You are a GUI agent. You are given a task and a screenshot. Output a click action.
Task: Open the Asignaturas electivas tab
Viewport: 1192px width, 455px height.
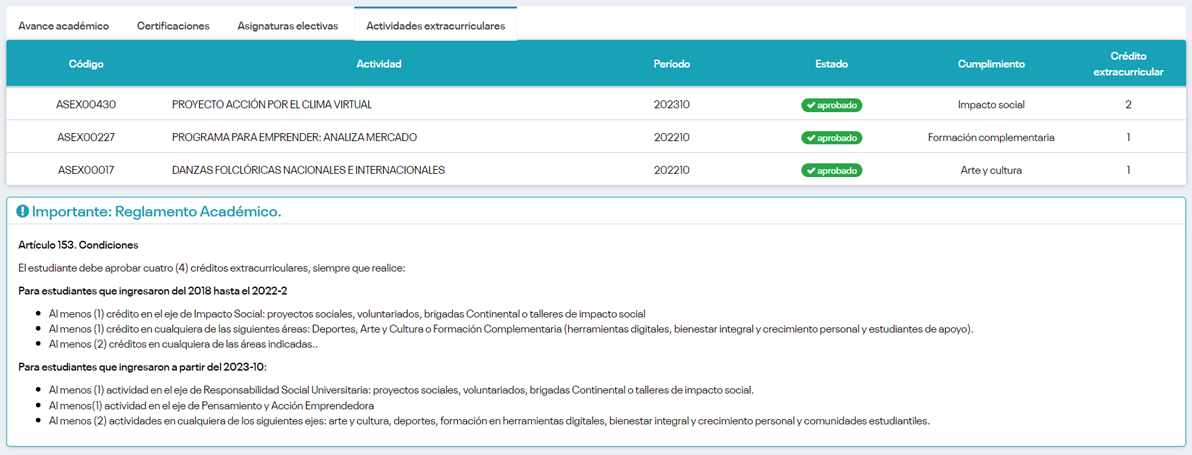point(288,25)
